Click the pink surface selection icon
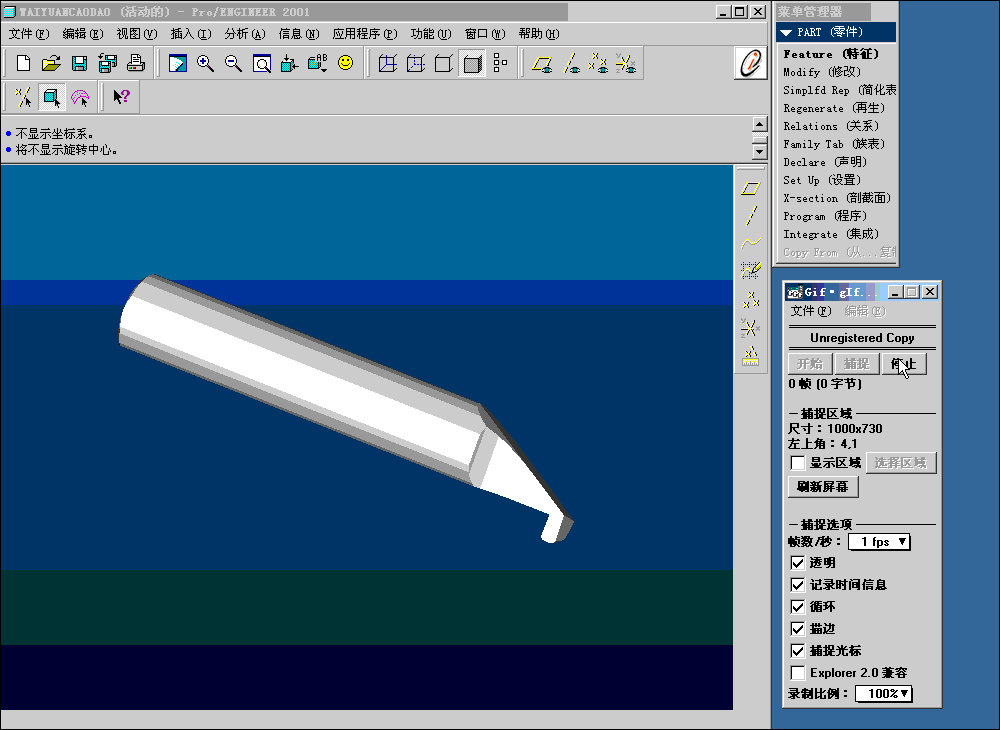 pyautogui.click(x=80, y=98)
